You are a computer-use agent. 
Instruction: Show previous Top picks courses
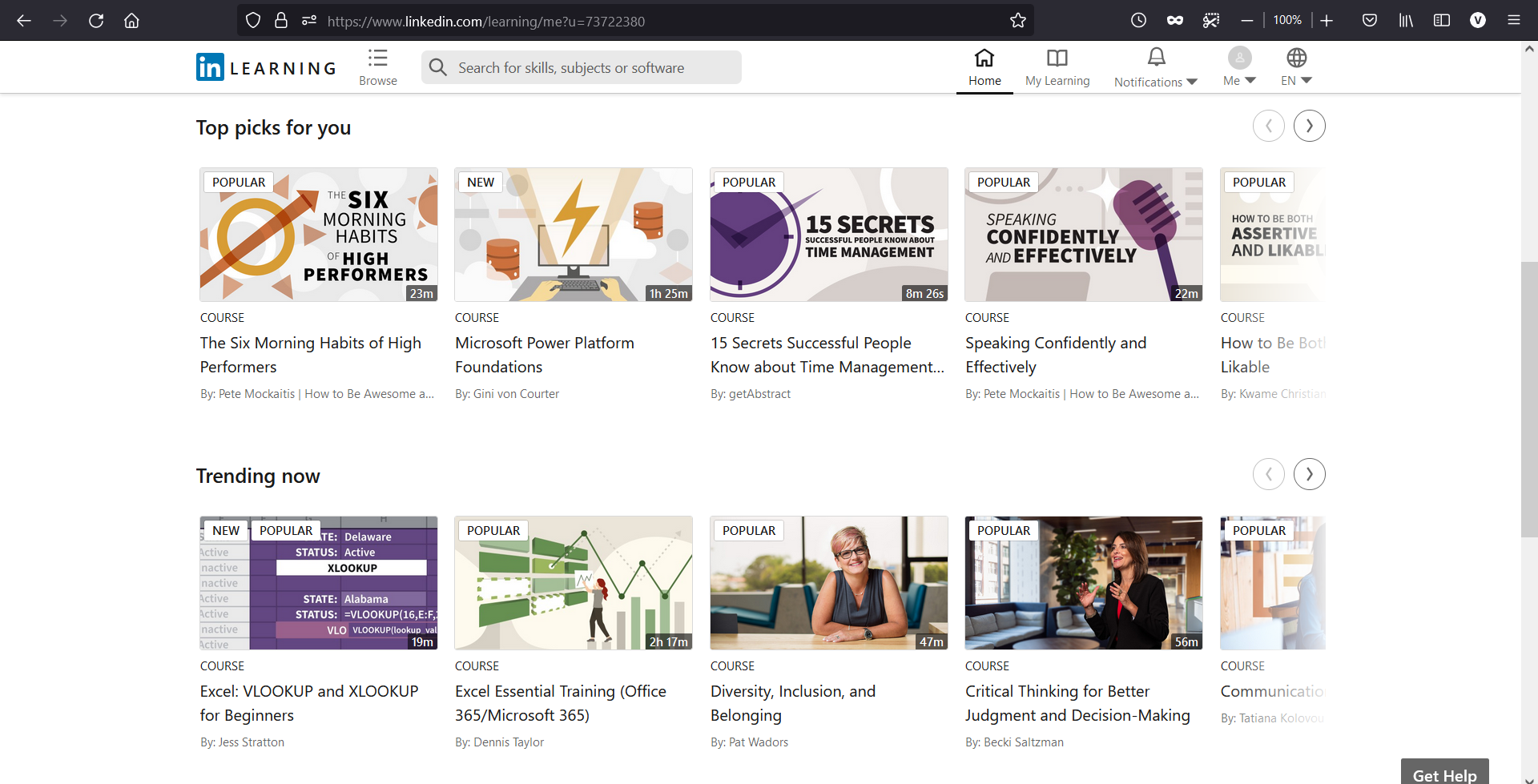1269,126
